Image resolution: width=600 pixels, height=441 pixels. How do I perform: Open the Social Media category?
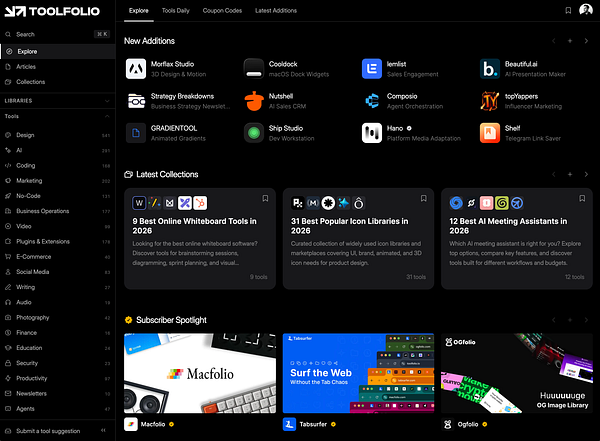58,272
